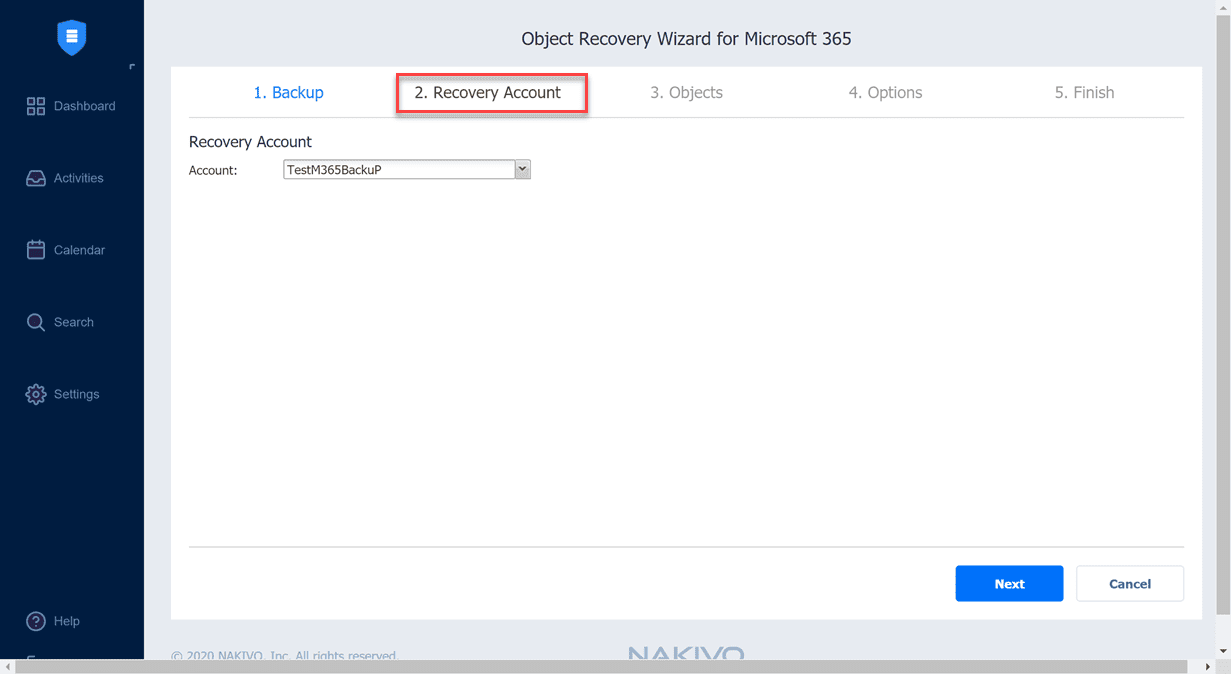Switch to the Backup wizard step
The image size is (1231, 674).
[288, 92]
